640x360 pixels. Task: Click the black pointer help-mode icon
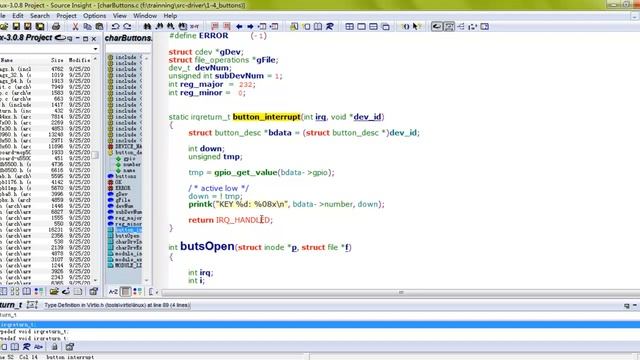416,27
